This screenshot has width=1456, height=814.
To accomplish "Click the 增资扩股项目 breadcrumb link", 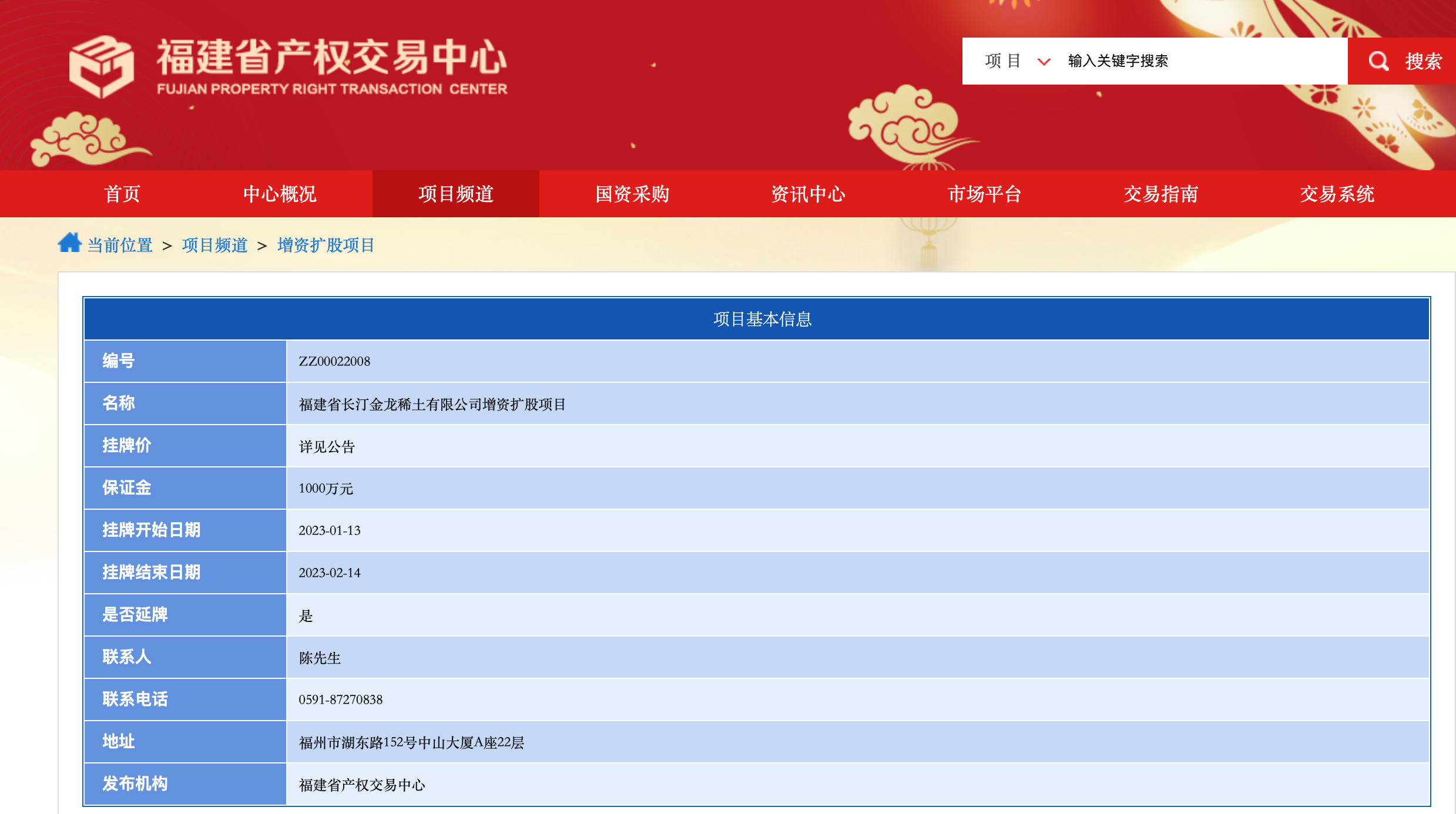I will [x=326, y=245].
